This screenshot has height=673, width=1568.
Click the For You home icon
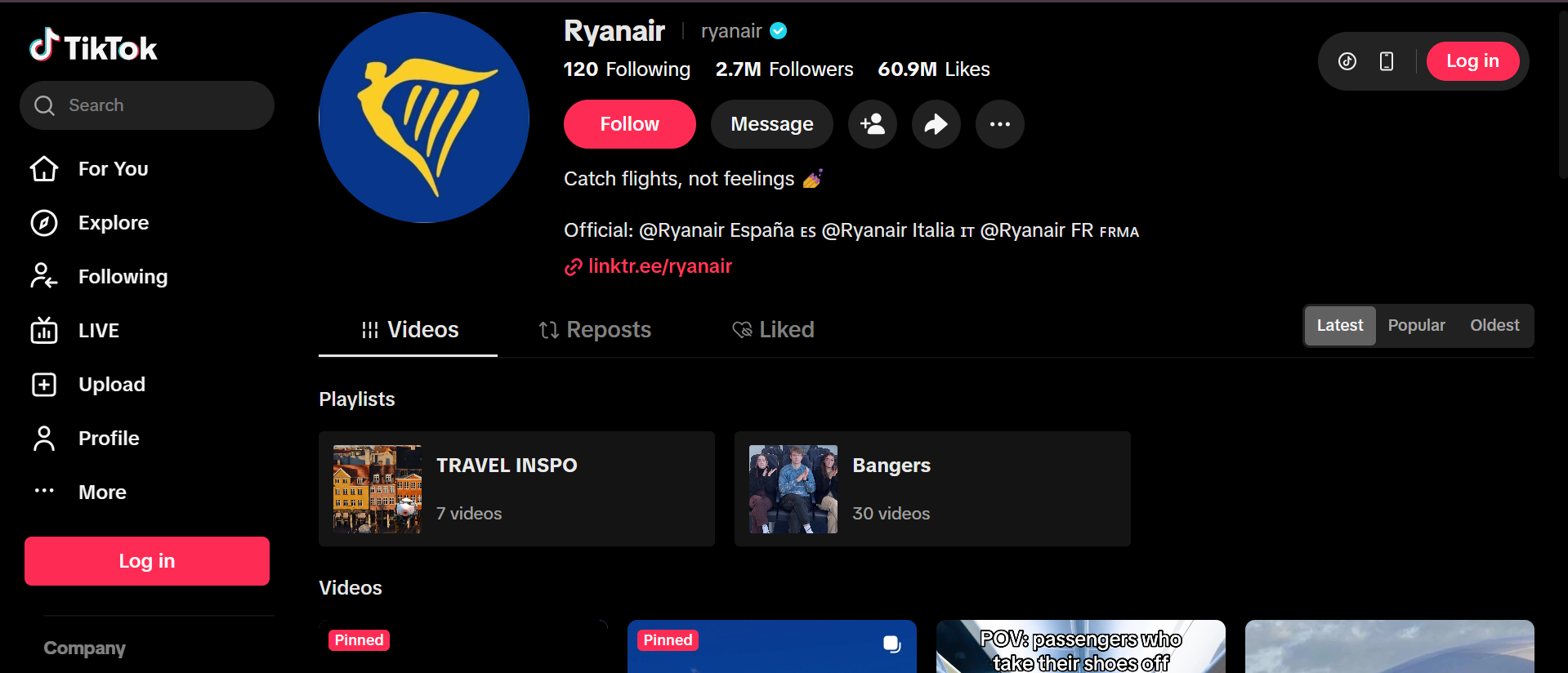(x=44, y=169)
